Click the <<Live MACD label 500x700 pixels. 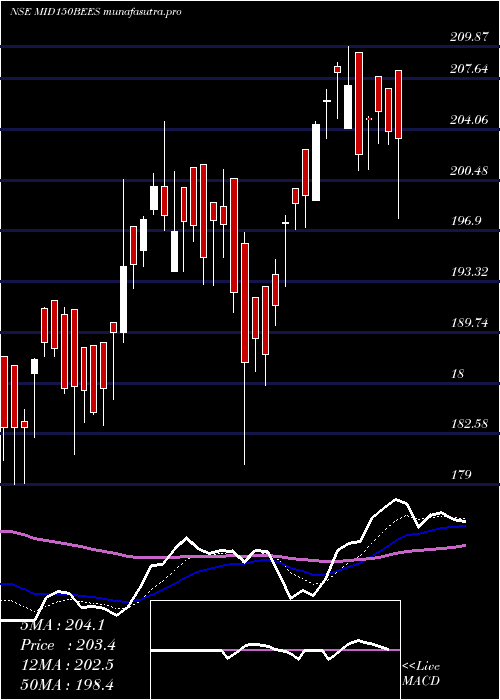[421, 674]
